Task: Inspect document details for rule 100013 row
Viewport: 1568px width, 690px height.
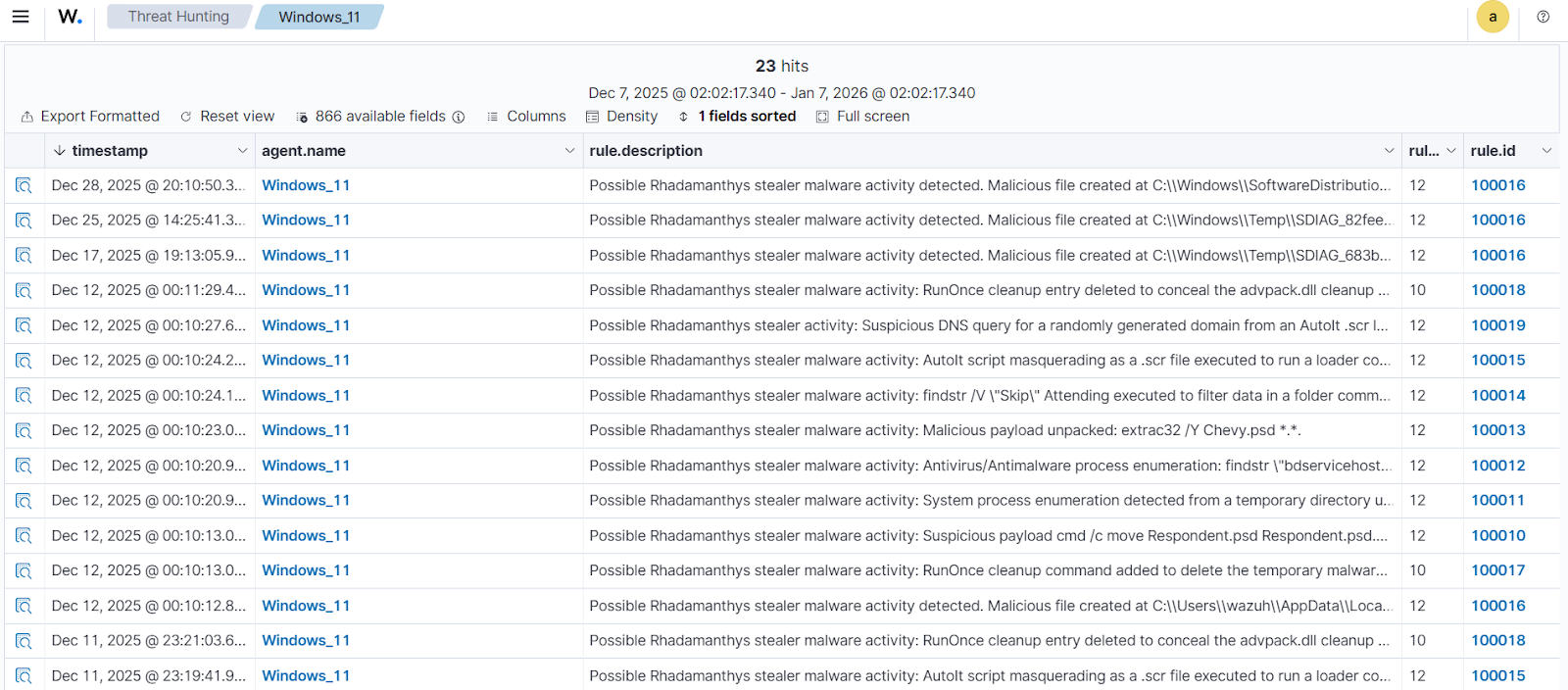Action: click(x=24, y=430)
